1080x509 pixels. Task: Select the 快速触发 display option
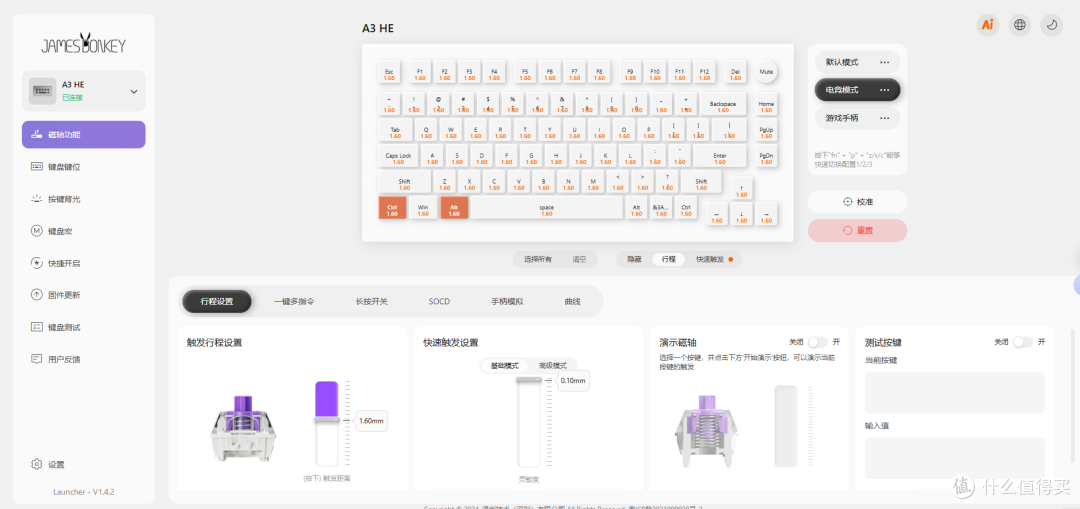tap(714, 260)
